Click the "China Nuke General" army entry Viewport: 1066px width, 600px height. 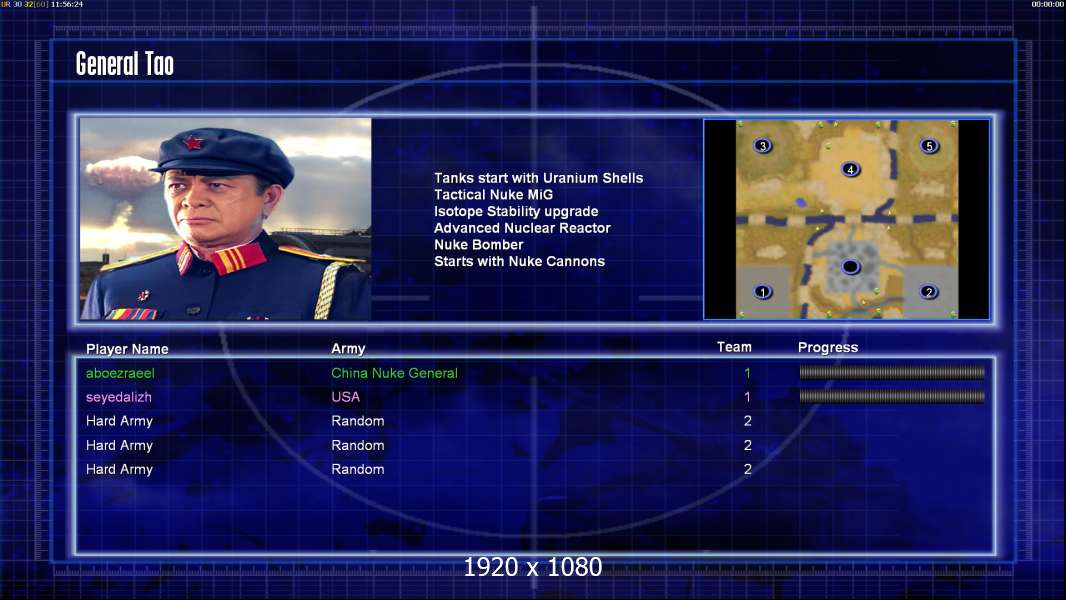tap(394, 373)
